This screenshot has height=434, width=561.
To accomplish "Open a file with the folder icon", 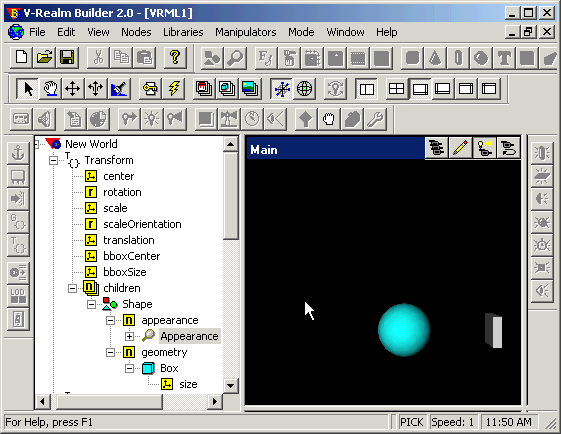I will pos(44,57).
